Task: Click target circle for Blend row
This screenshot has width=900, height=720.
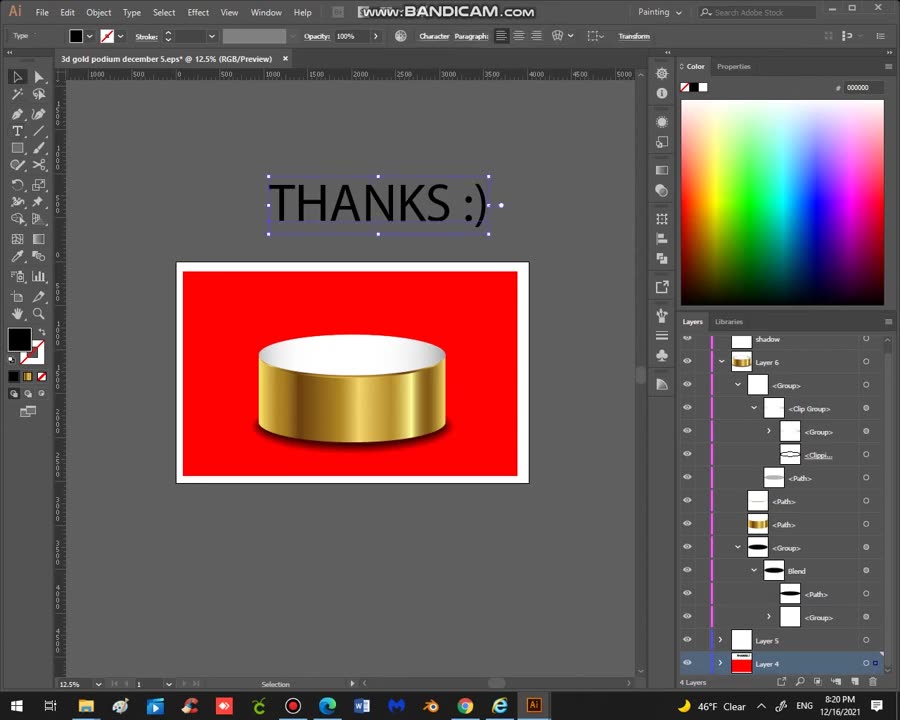Action: [x=866, y=571]
